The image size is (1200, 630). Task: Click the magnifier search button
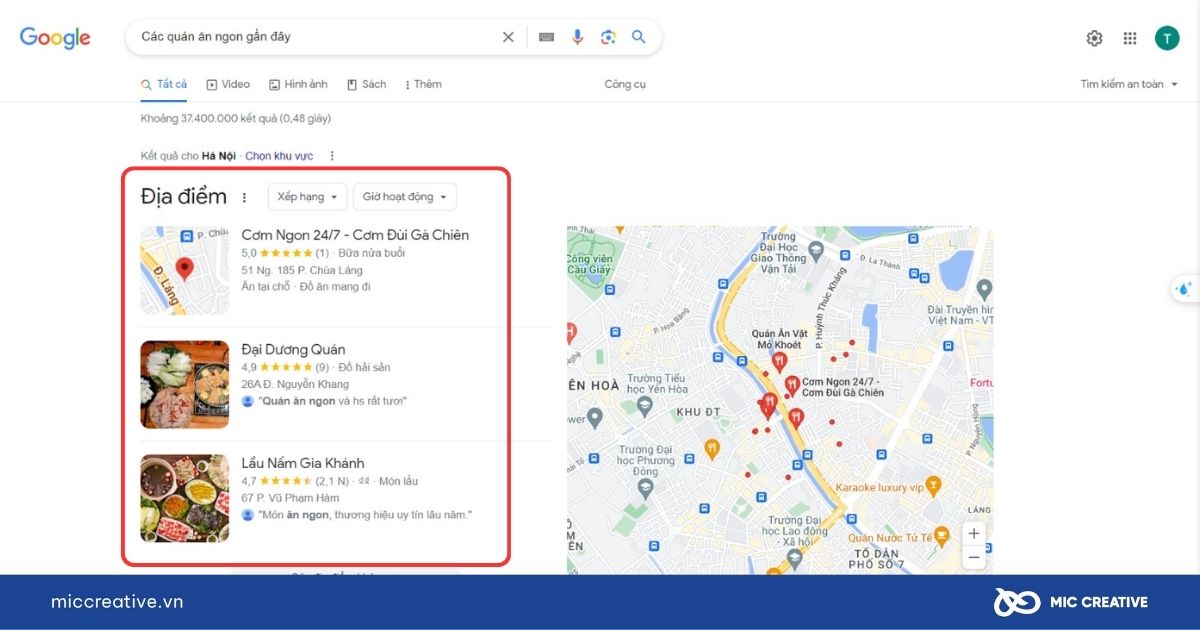tap(639, 37)
